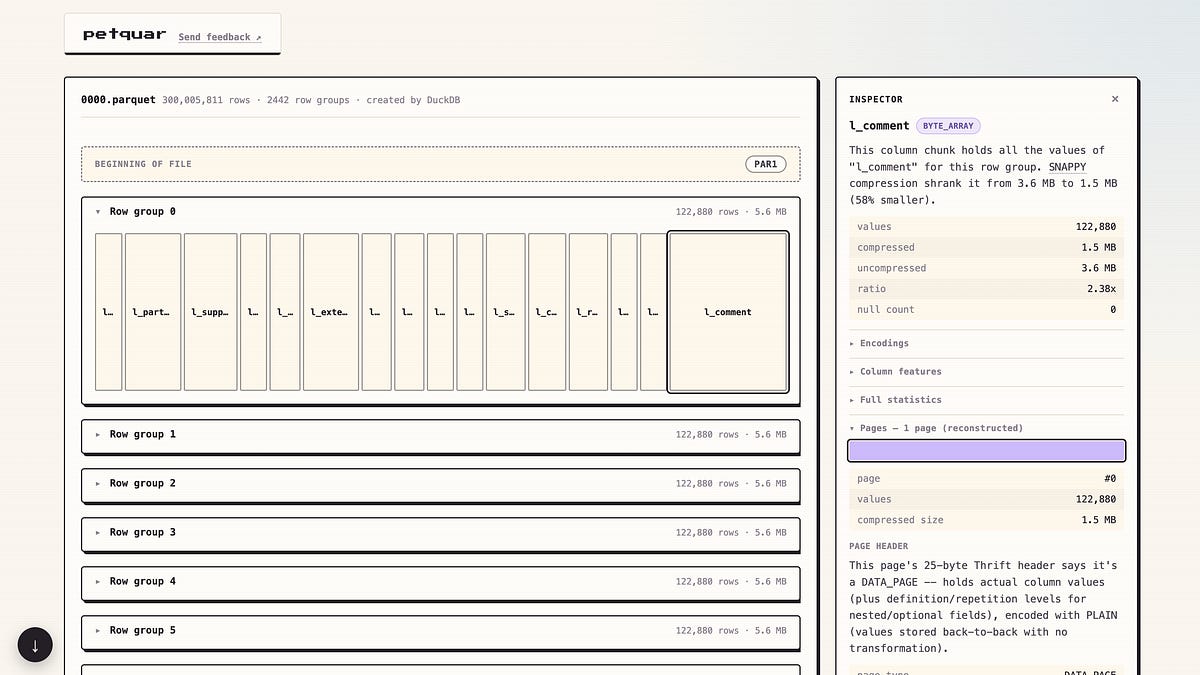This screenshot has height=675, width=1200.
Task: Select the l_supp… column chunk
Action: coord(210,312)
